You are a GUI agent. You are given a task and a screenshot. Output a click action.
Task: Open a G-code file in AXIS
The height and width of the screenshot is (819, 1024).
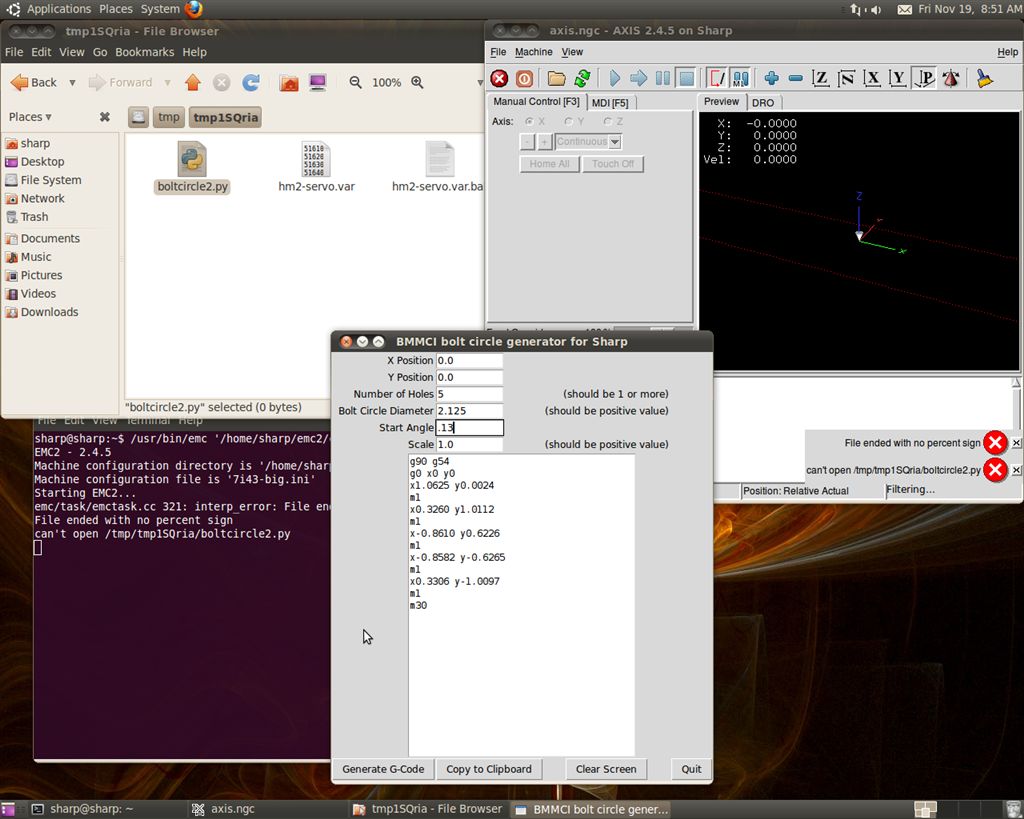pyautogui.click(x=556, y=78)
